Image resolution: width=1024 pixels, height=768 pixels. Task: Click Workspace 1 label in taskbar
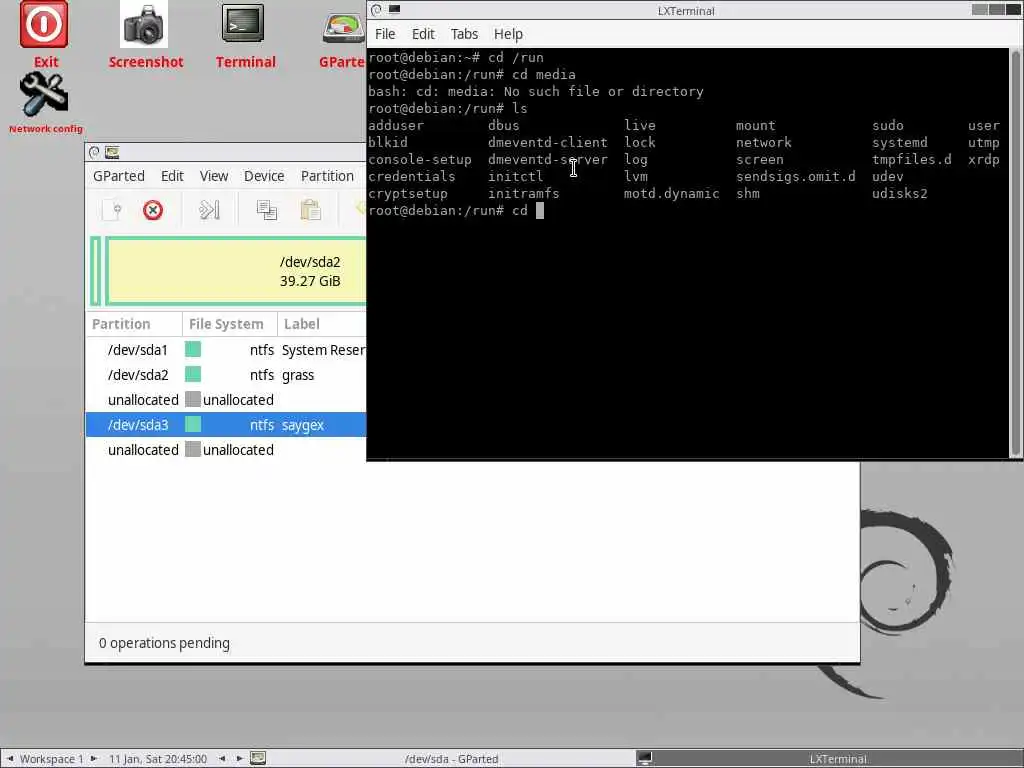[x=52, y=758]
